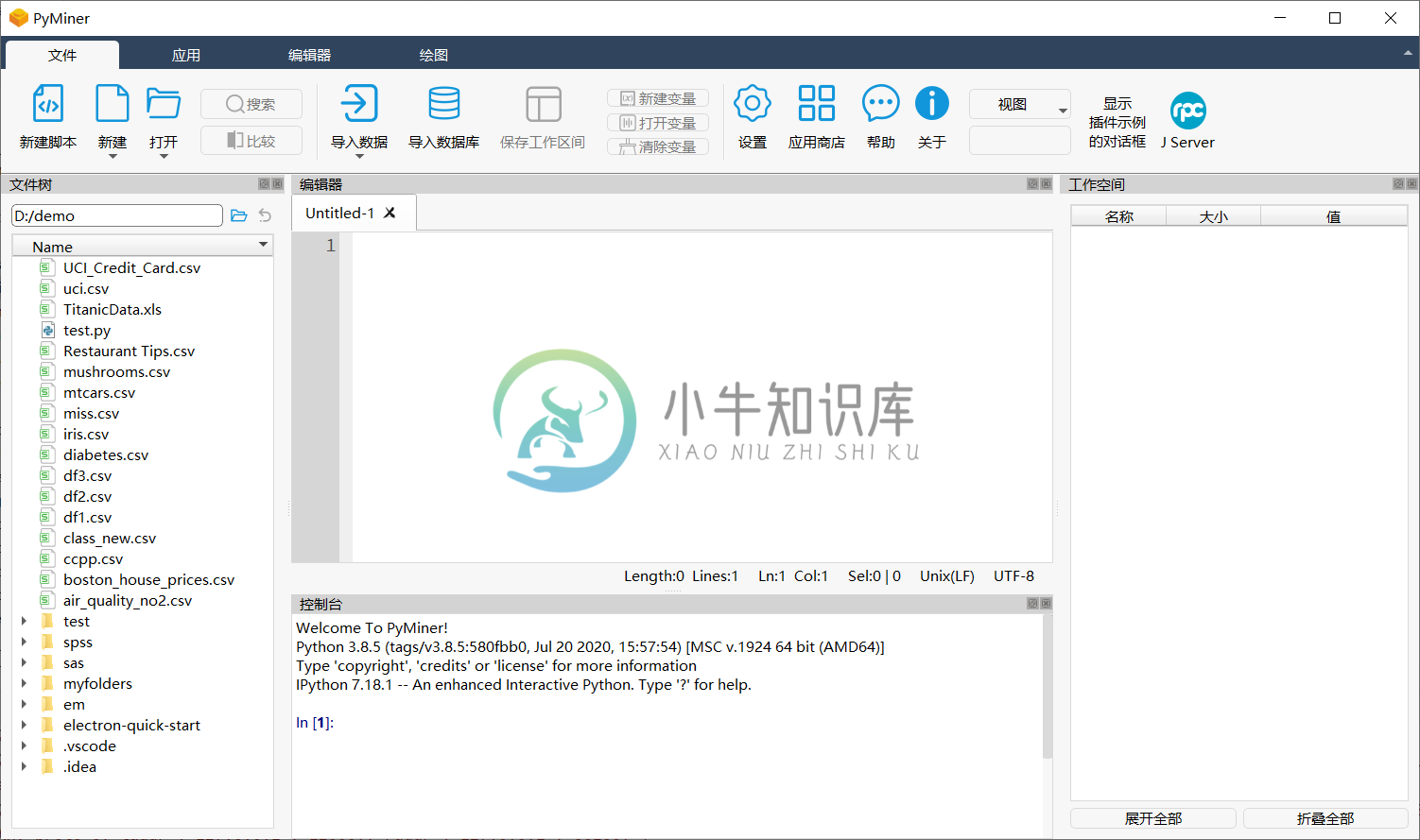Expand the .idea folder

(x=24, y=767)
